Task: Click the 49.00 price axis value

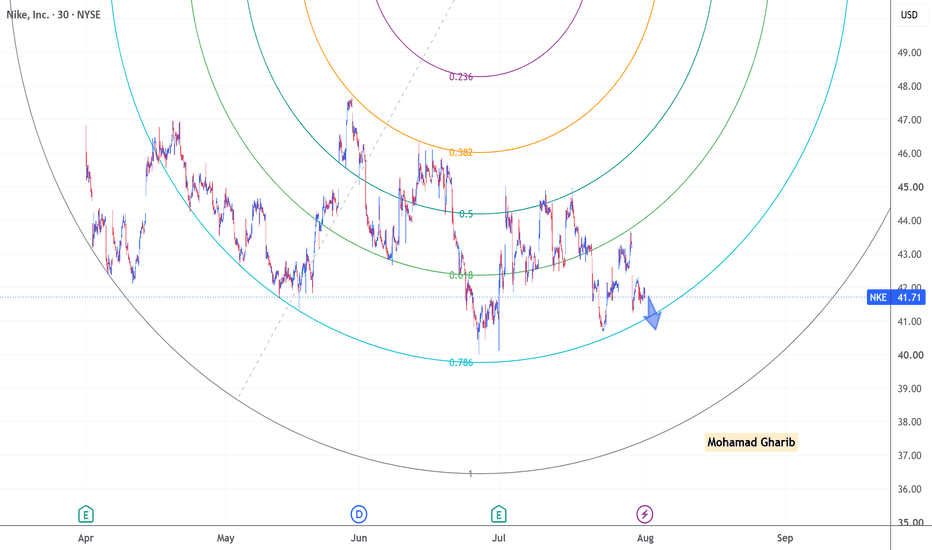Action: pyautogui.click(x=909, y=53)
